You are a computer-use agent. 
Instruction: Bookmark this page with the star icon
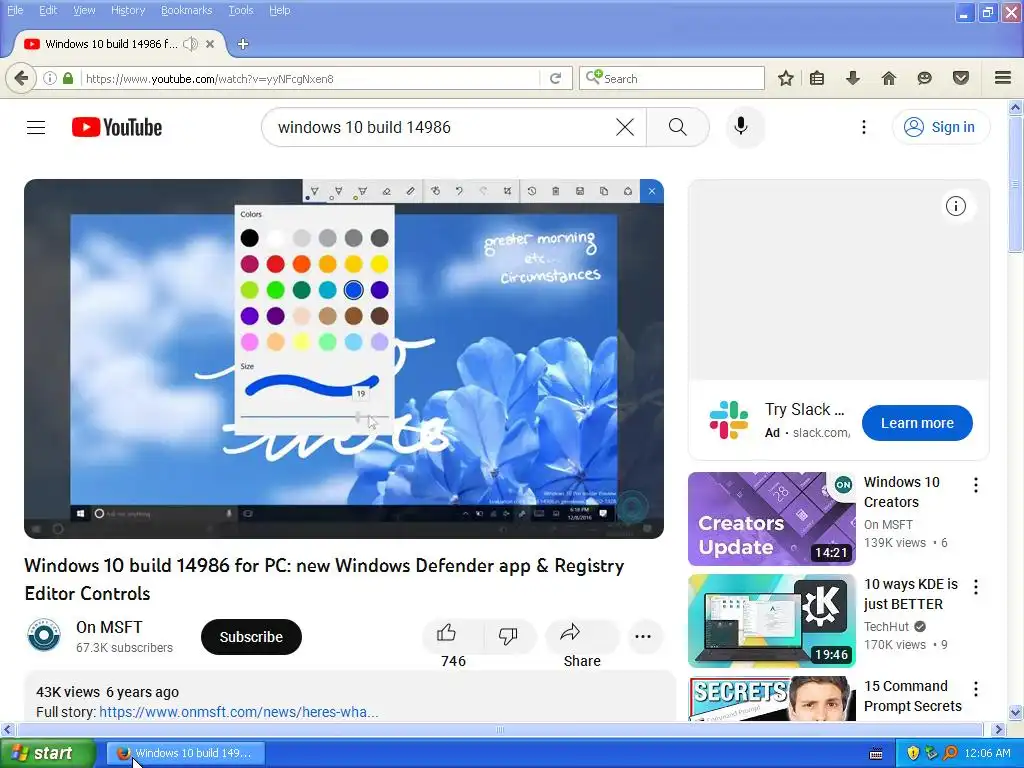pyautogui.click(x=786, y=78)
